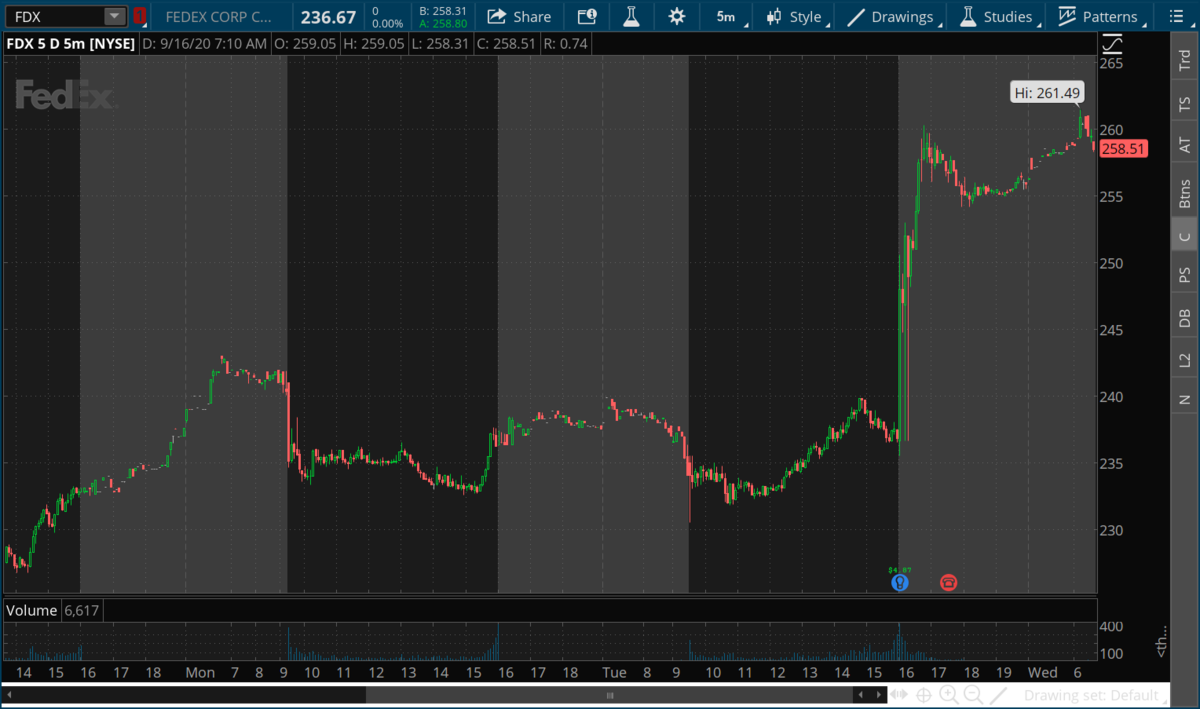1200x709 pixels.
Task: Toggle the red clipboard link indicator by symbol
Action: pos(140,17)
